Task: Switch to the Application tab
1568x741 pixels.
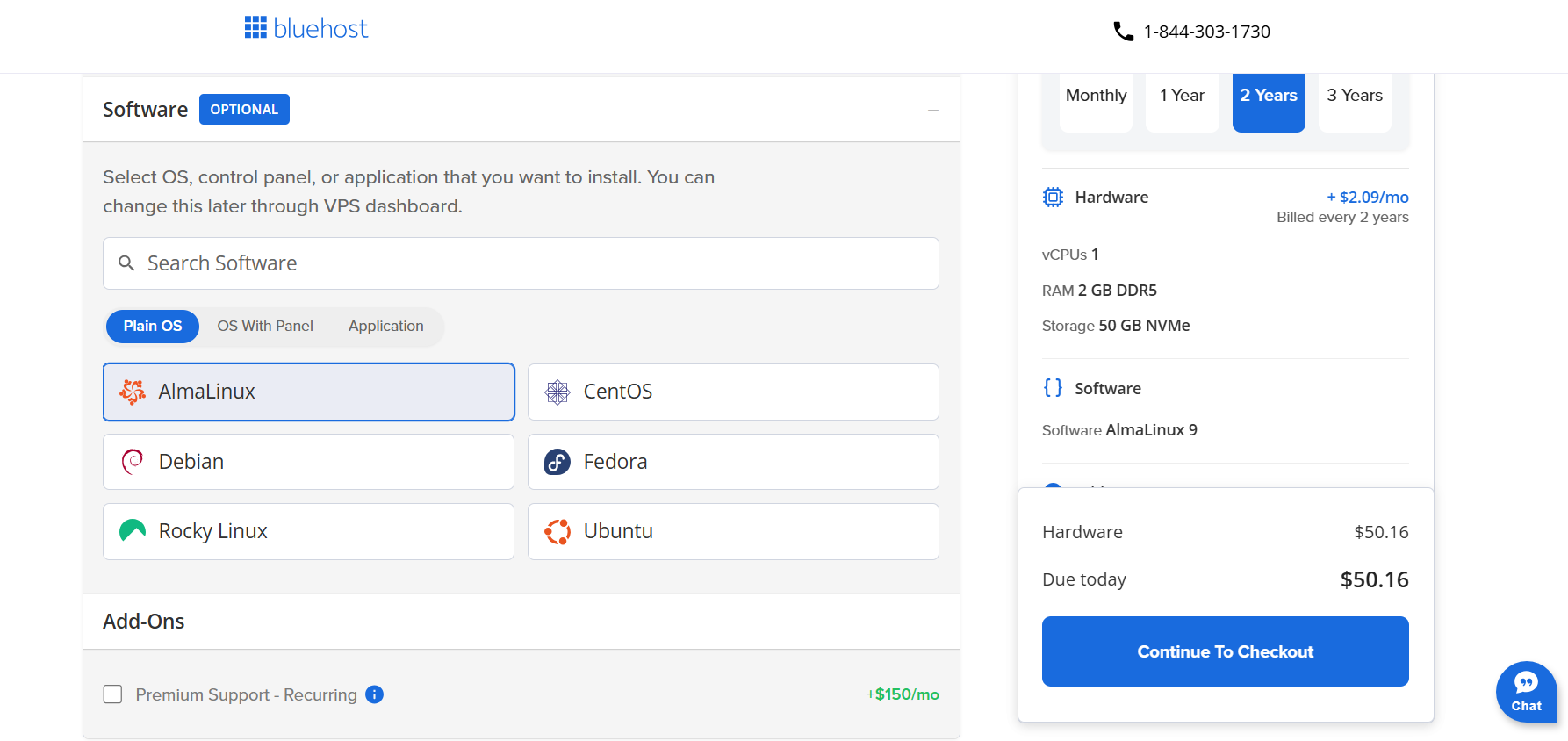Action: 386,327
